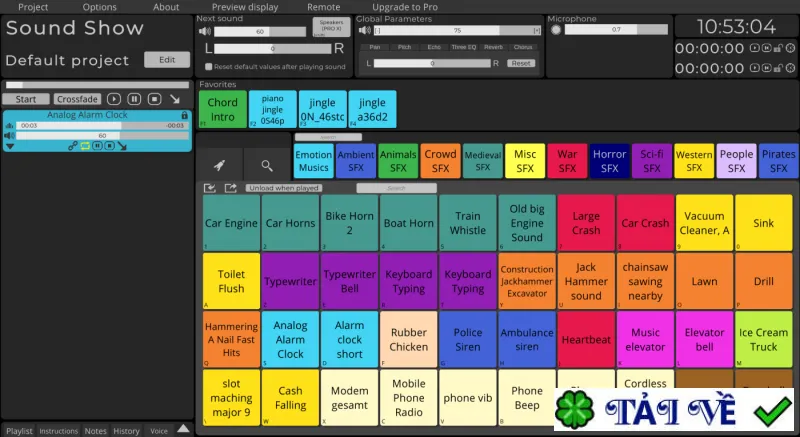Enable Reset default values after playing sound

tap(208, 67)
